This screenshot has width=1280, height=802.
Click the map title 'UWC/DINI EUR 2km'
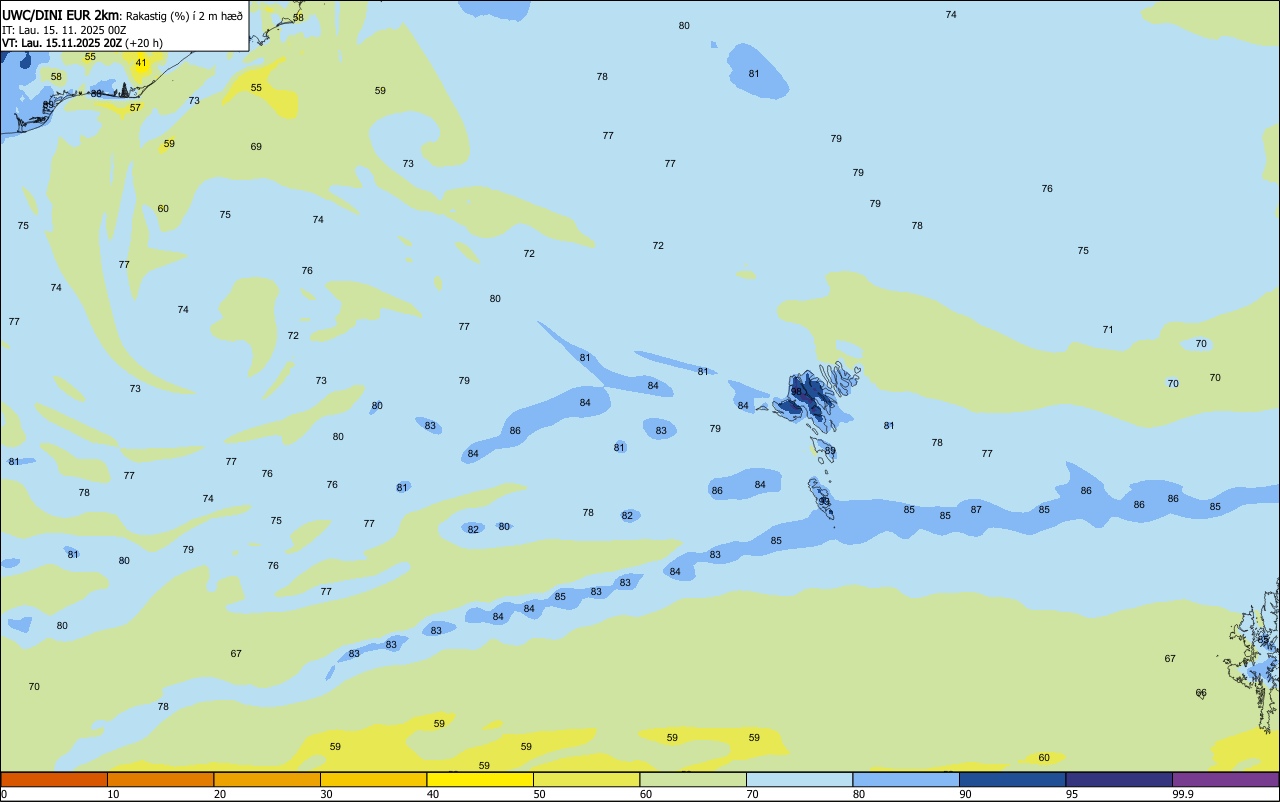tap(60, 15)
